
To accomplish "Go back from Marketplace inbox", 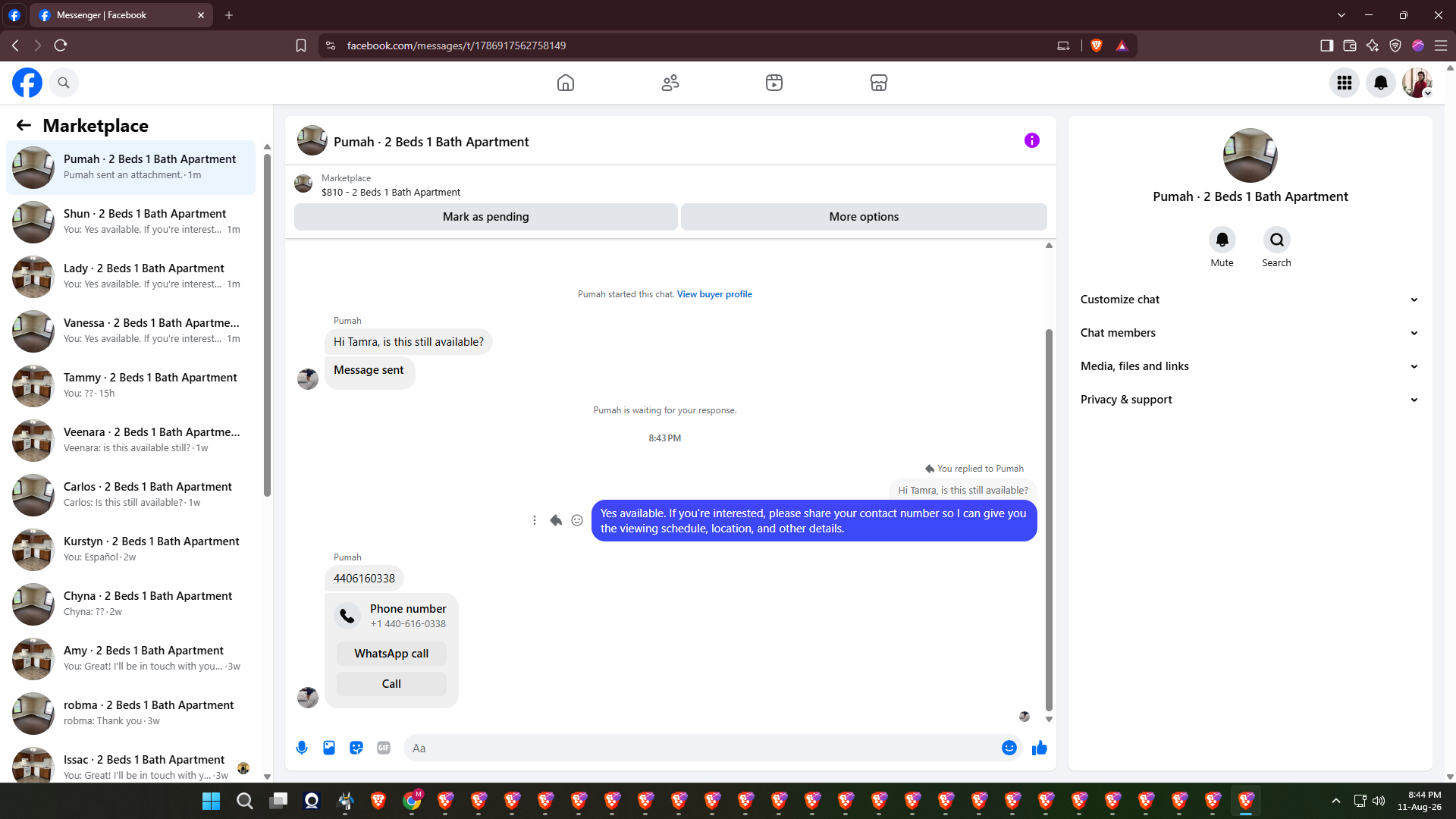I will 24,125.
